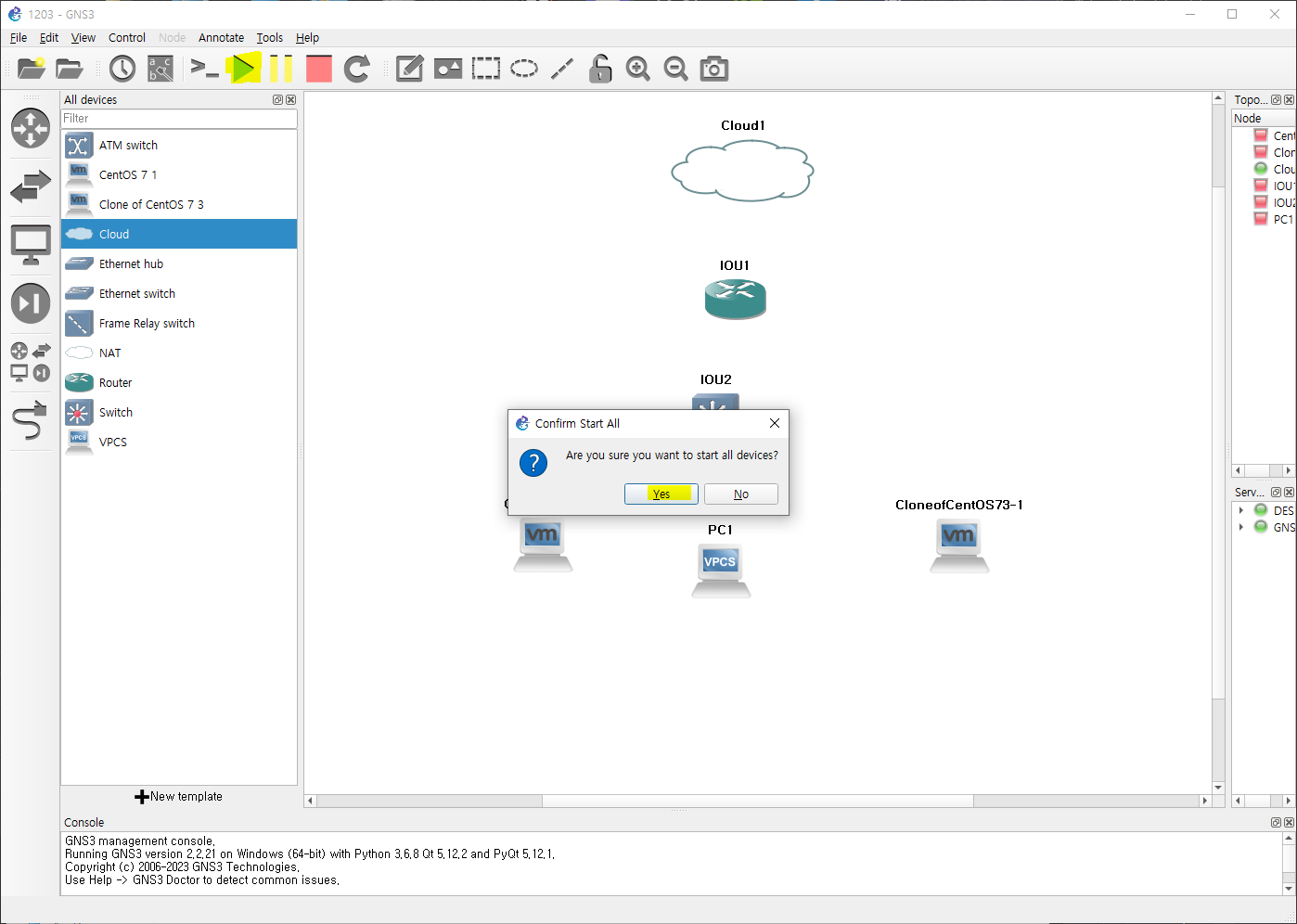Select the Draw a line tool
The height and width of the screenshot is (924, 1297).
(562, 69)
